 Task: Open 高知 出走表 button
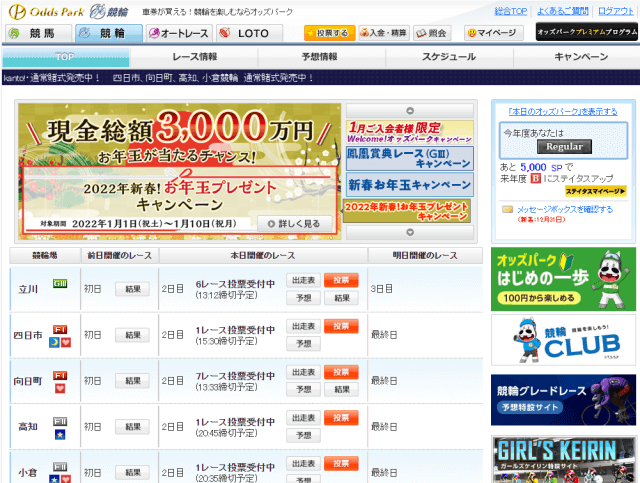tap(303, 418)
